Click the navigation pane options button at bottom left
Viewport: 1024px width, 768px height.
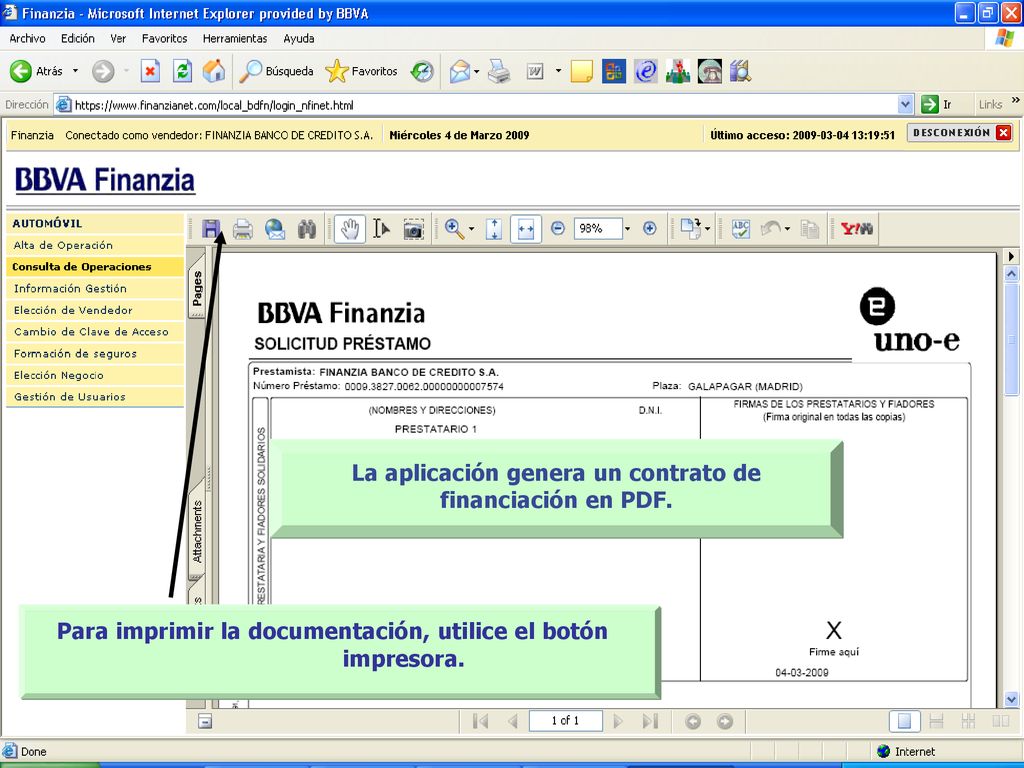point(205,721)
